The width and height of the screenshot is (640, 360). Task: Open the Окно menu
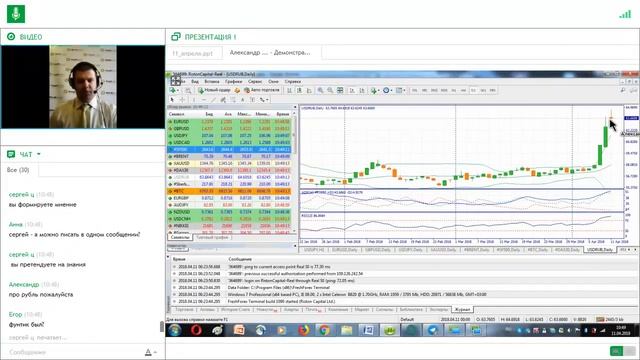point(273,82)
